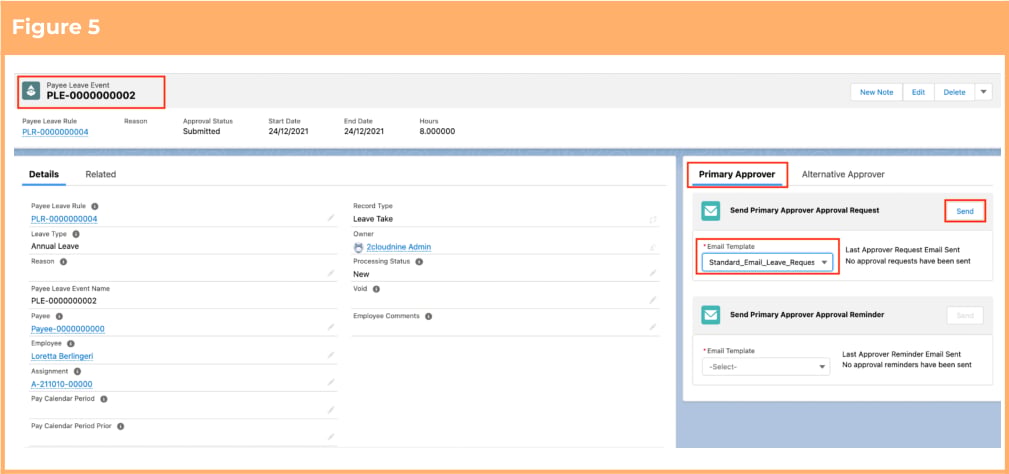Edit Processing Status via pencil icon
The width and height of the screenshot is (1009, 474).
[x=653, y=273]
